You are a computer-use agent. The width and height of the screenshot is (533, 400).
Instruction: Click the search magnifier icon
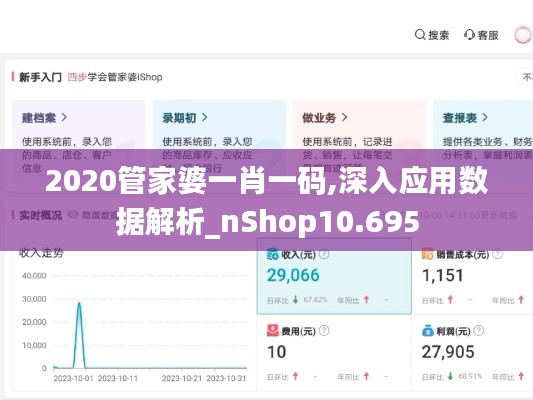[420, 35]
